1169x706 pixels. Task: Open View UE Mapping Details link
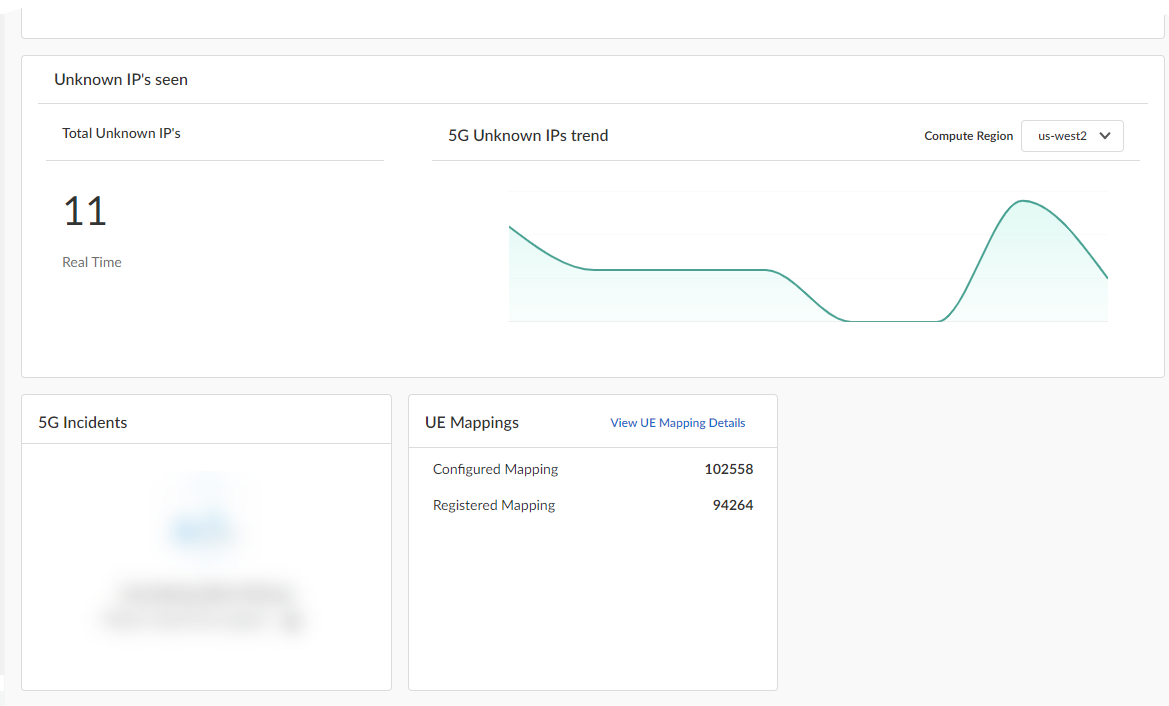point(677,423)
